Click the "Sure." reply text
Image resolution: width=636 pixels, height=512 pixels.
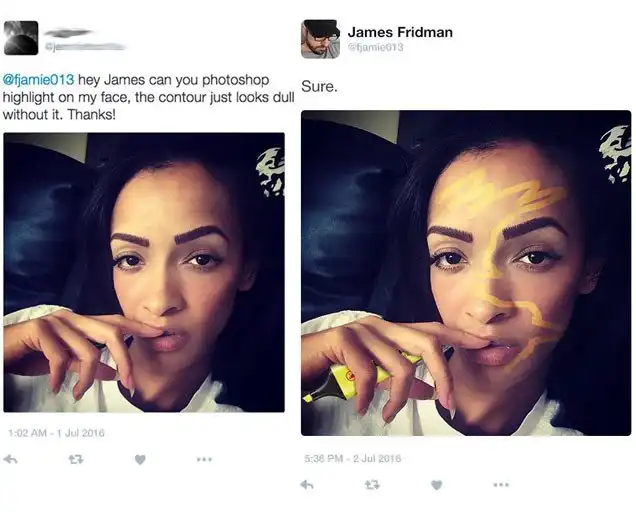tap(319, 86)
